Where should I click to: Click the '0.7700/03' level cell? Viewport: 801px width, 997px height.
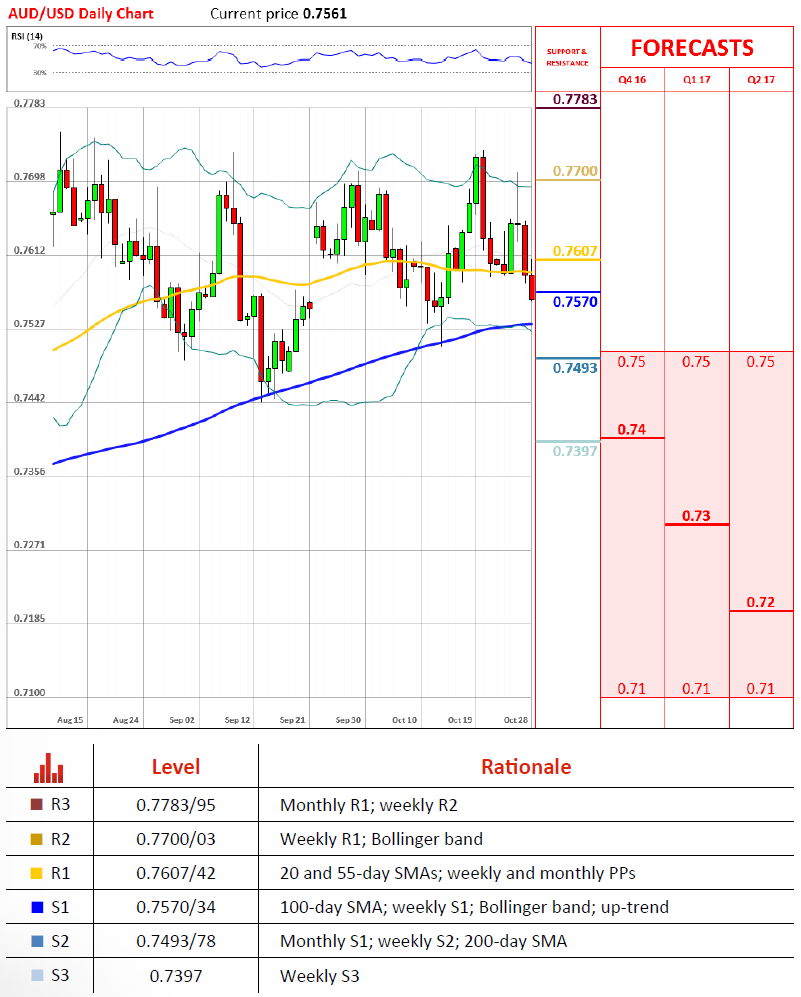[176, 839]
